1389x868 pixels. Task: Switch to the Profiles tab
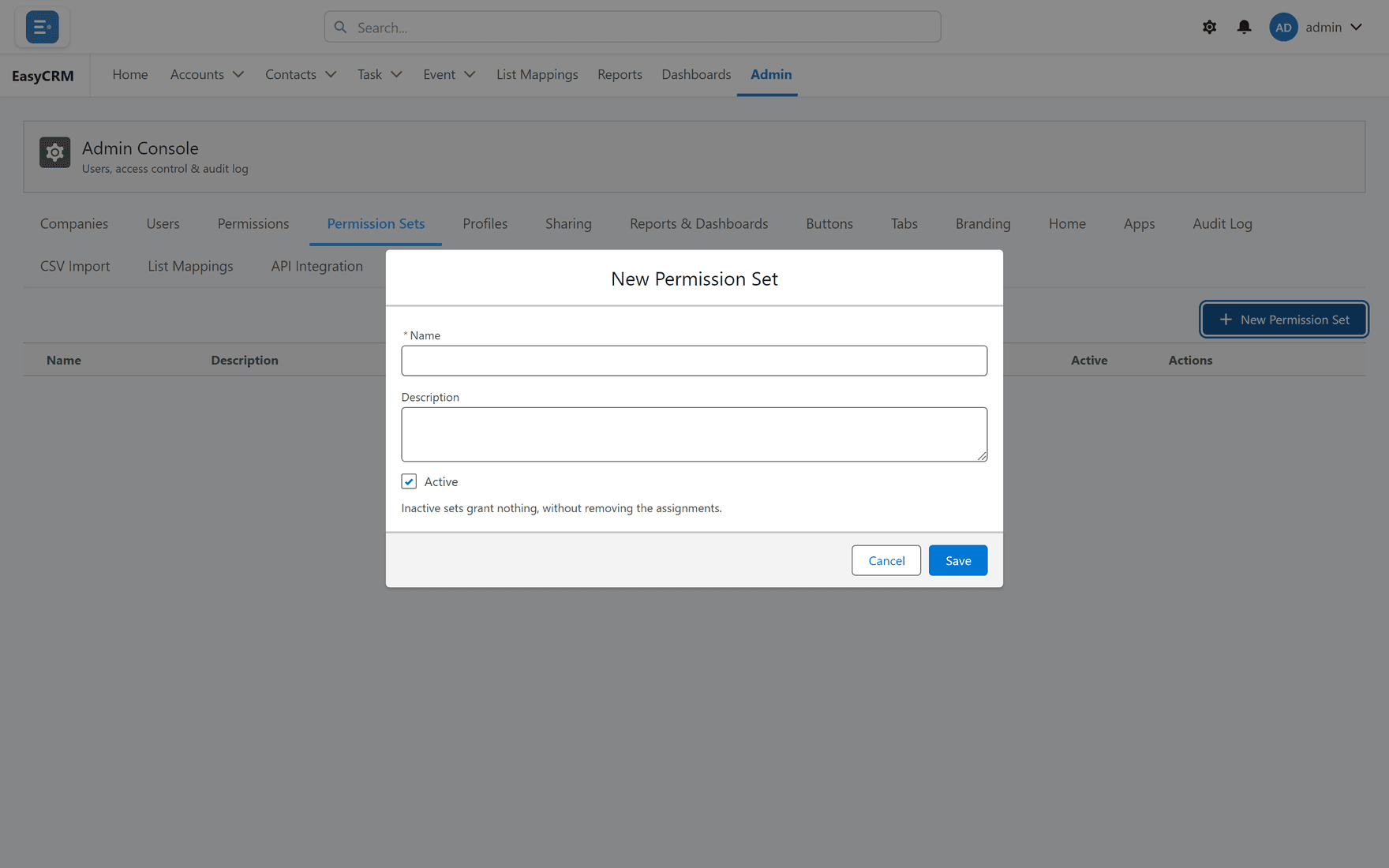point(485,223)
